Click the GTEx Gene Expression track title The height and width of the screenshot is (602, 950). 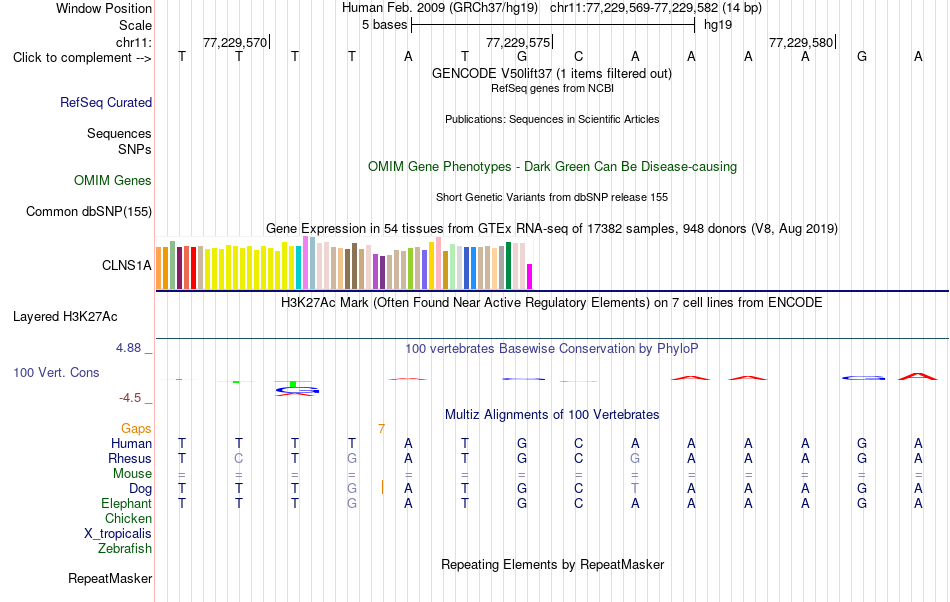[552, 228]
